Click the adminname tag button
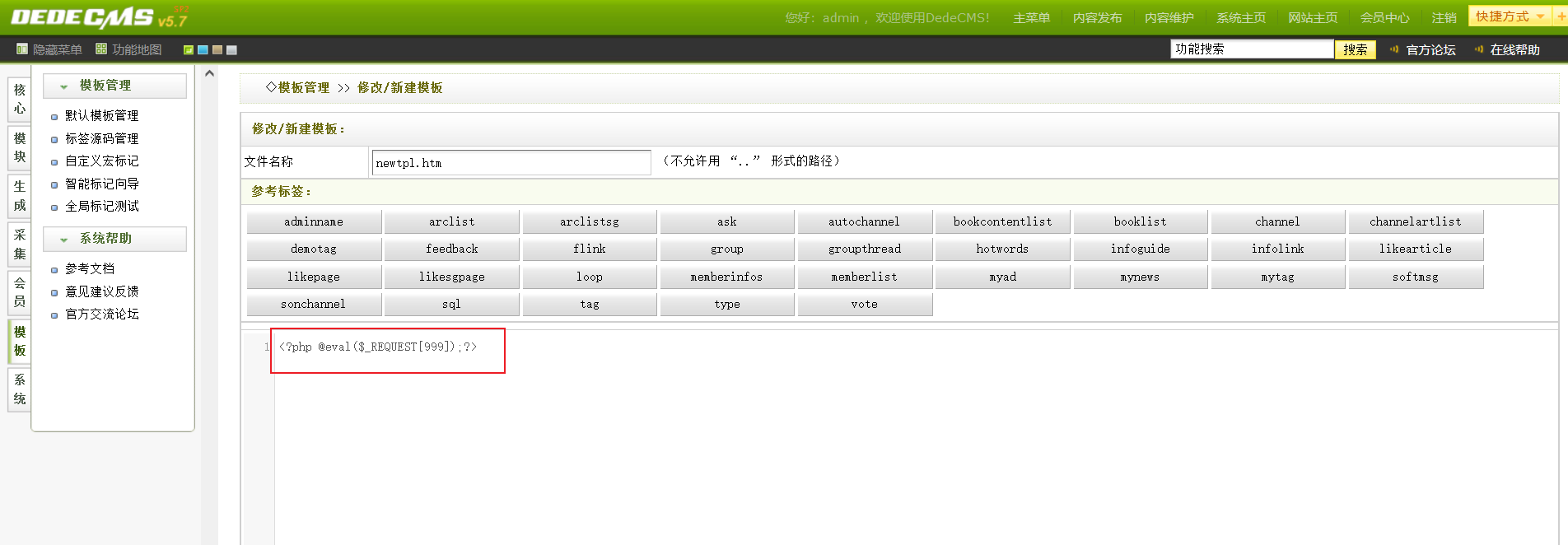 click(x=314, y=221)
